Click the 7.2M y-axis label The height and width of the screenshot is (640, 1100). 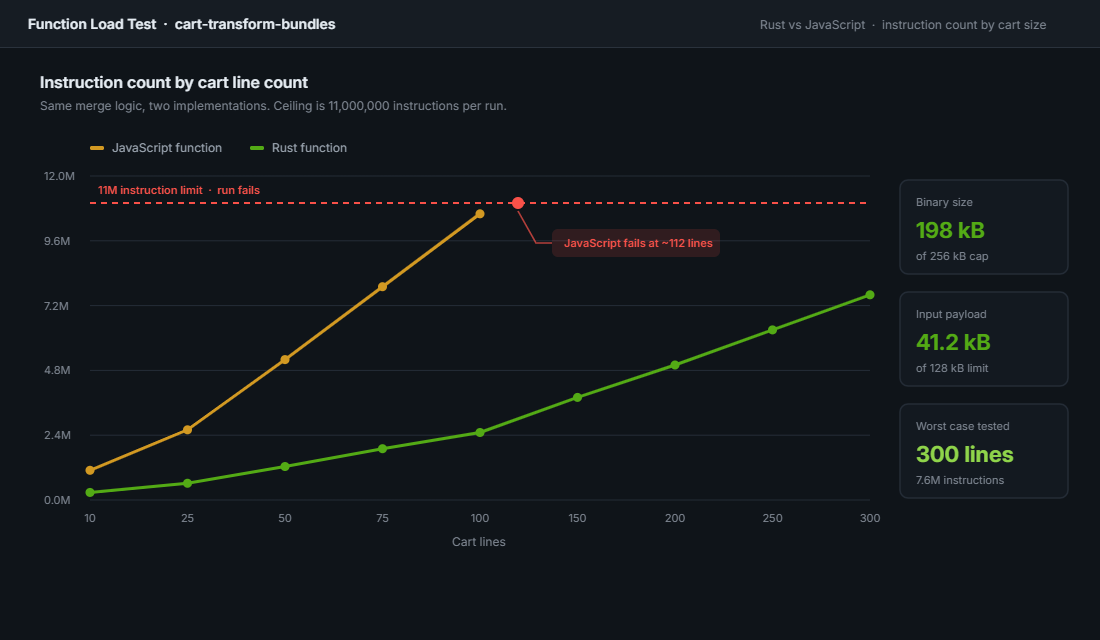pyautogui.click(x=57, y=306)
